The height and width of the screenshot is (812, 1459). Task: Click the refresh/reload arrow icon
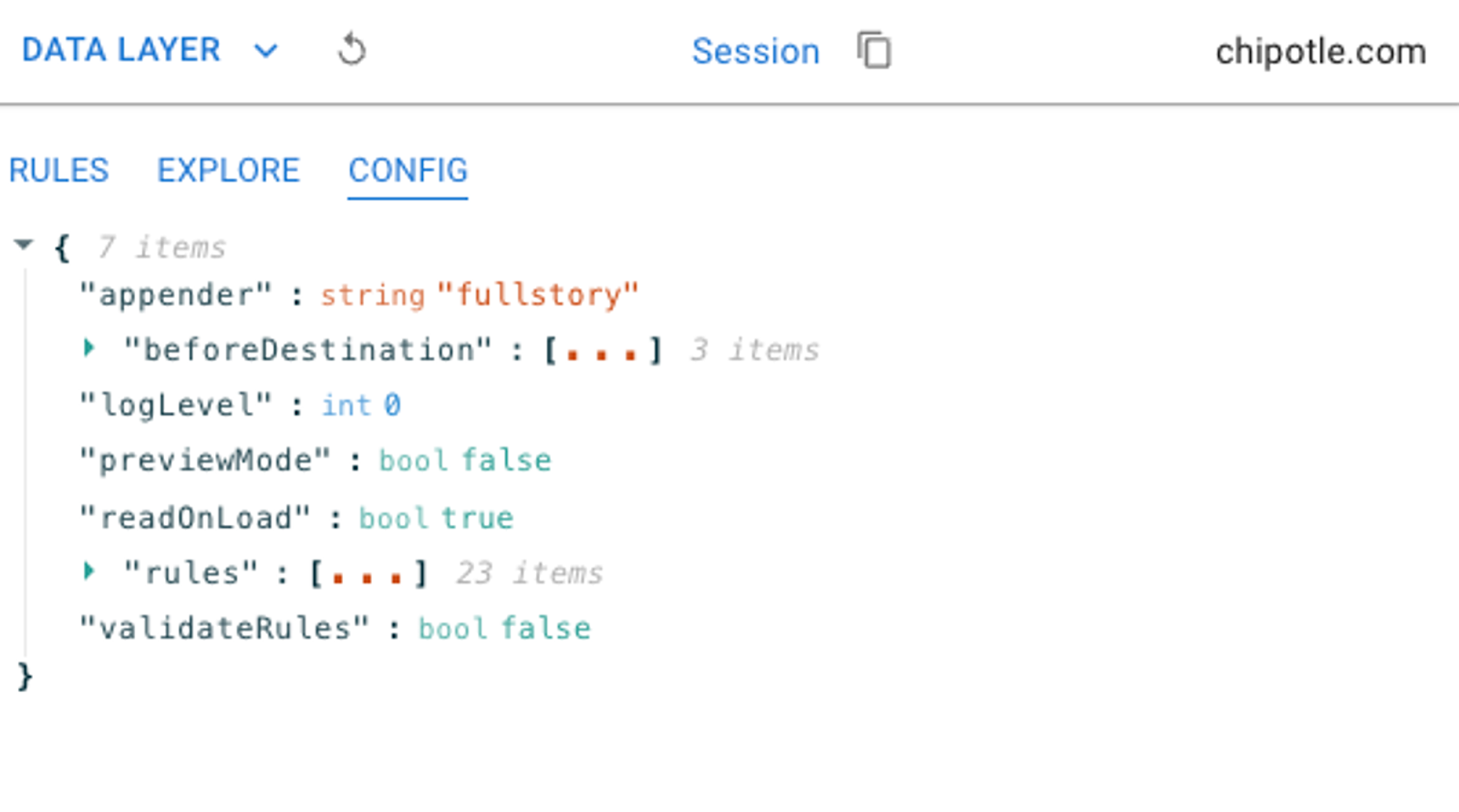point(352,49)
